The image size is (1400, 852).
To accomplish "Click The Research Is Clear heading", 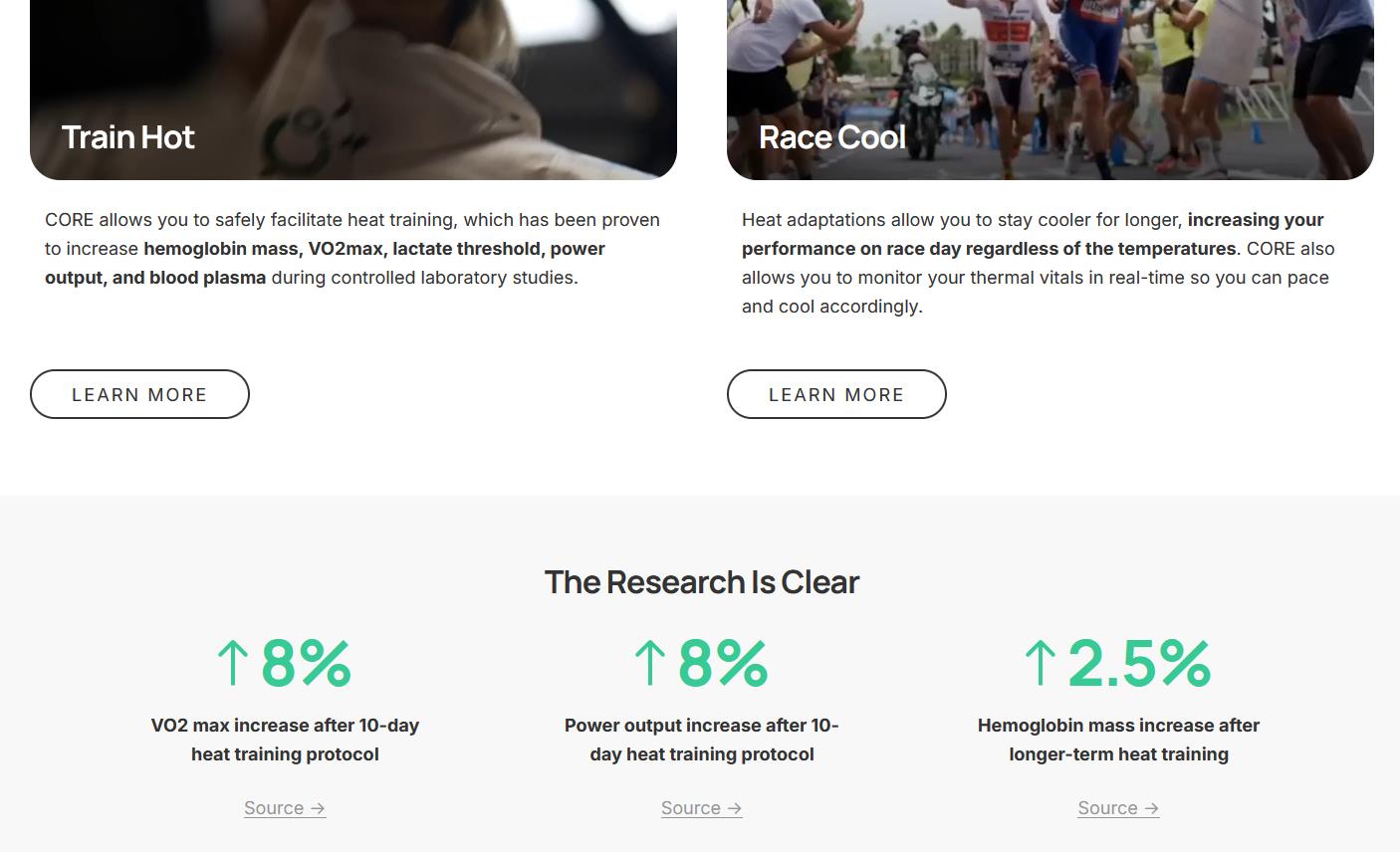I will point(701,582).
